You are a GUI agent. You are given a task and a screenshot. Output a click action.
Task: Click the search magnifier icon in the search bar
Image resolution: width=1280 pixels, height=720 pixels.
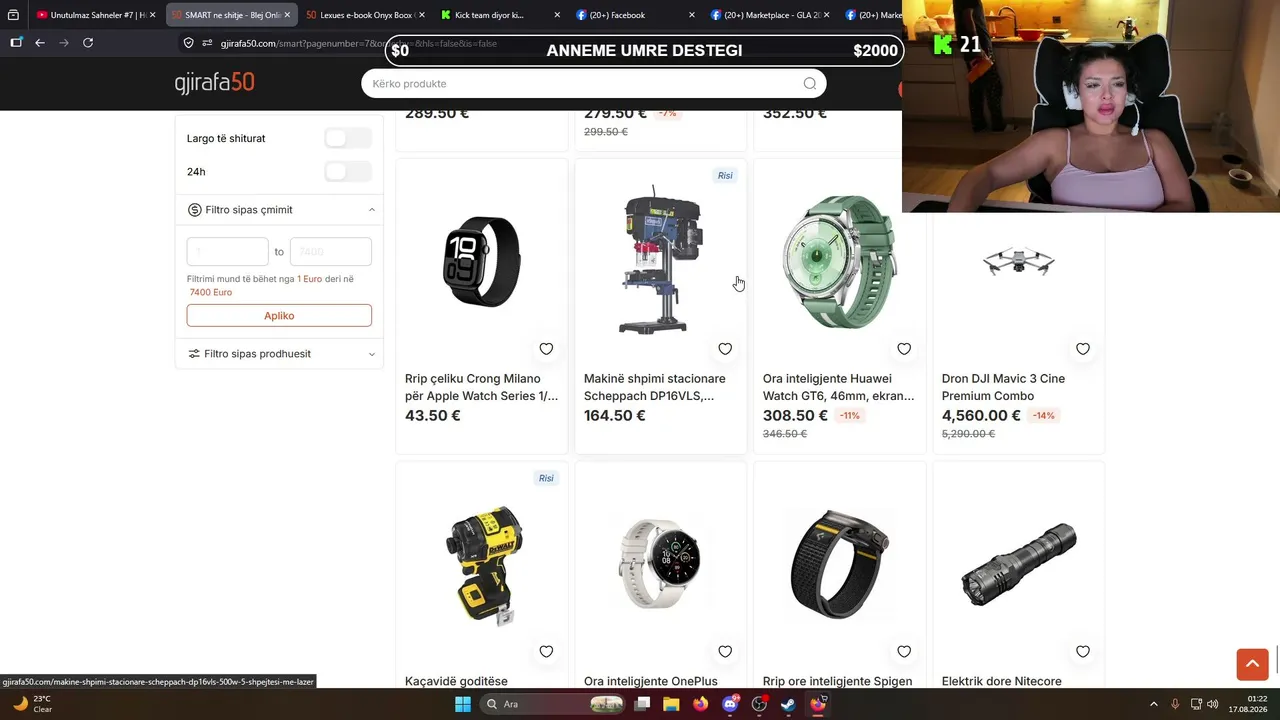tap(810, 84)
